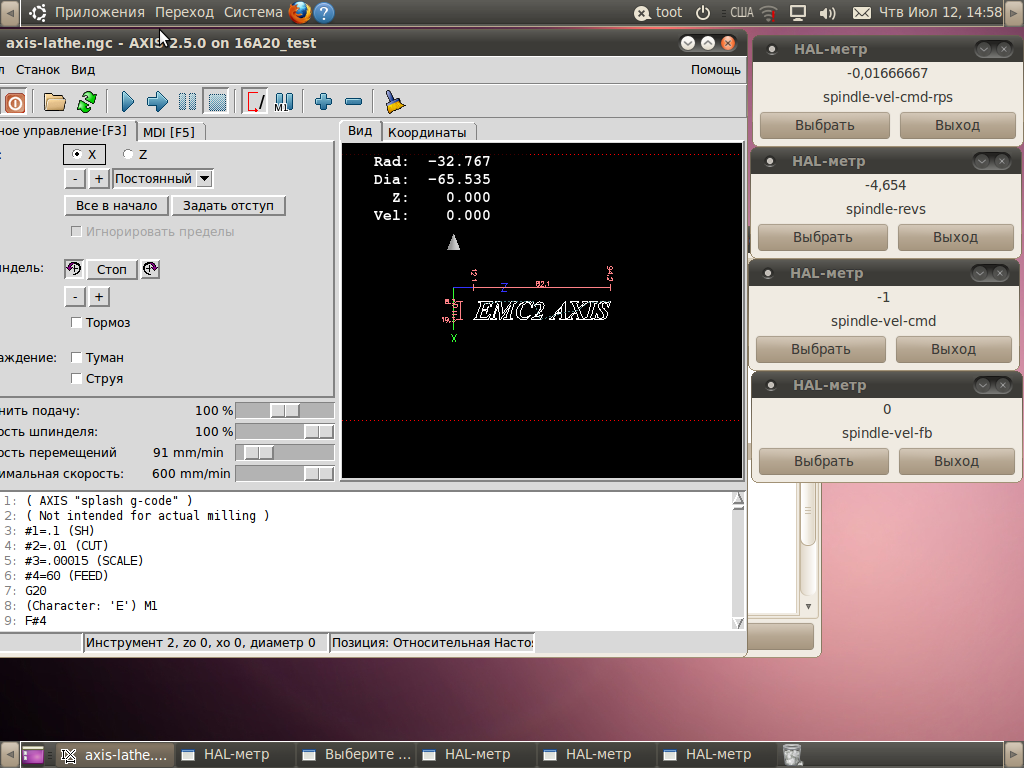Viewport: 1024px width, 768px height.
Task: Zoom out with the minus icon
Action: pyautogui.click(x=353, y=102)
